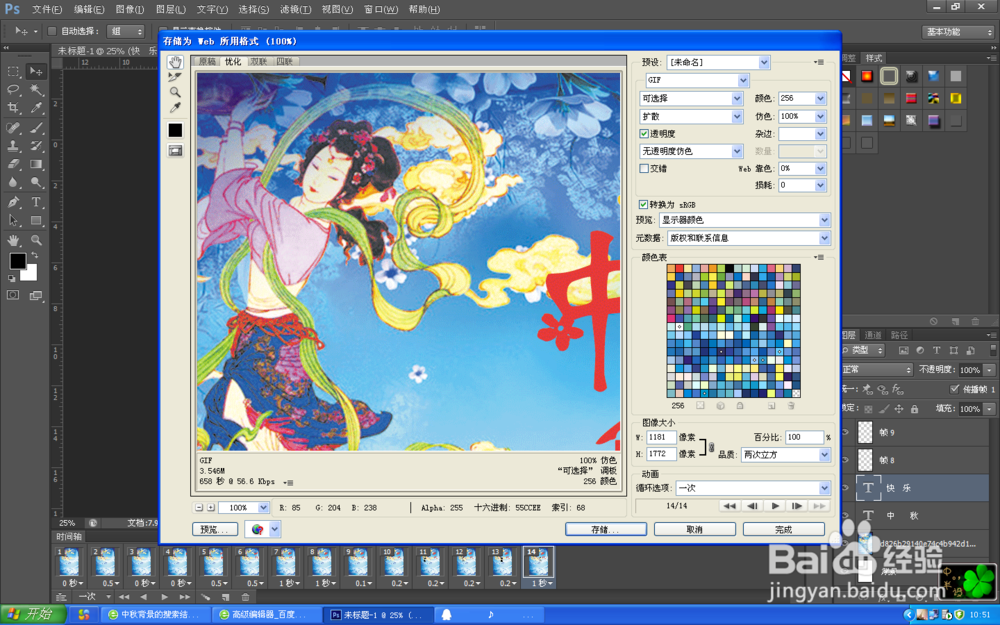Click the Windows 开始 start button

coord(33,614)
